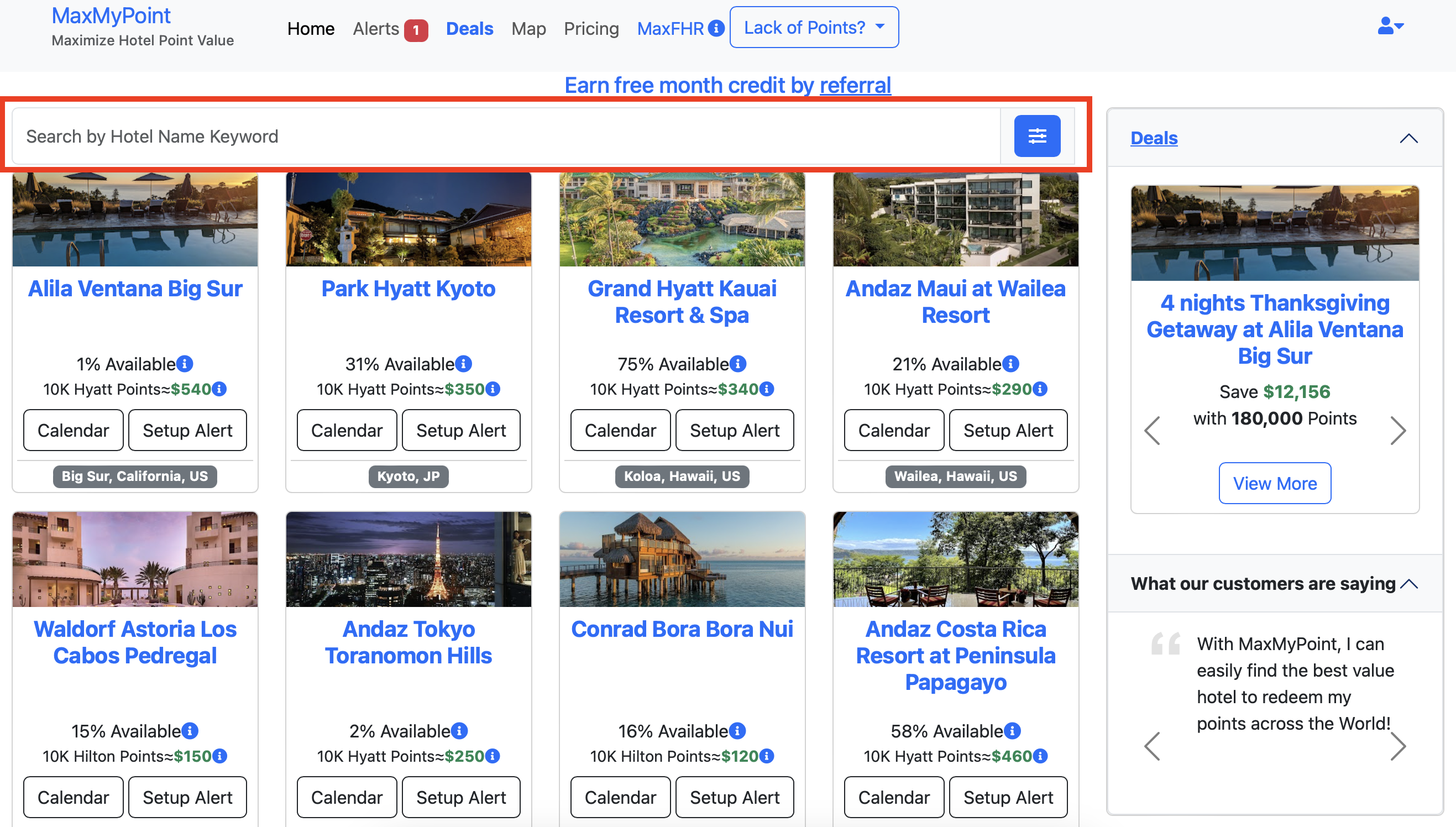
Task: Open the Pricing menu item
Action: [591, 28]
